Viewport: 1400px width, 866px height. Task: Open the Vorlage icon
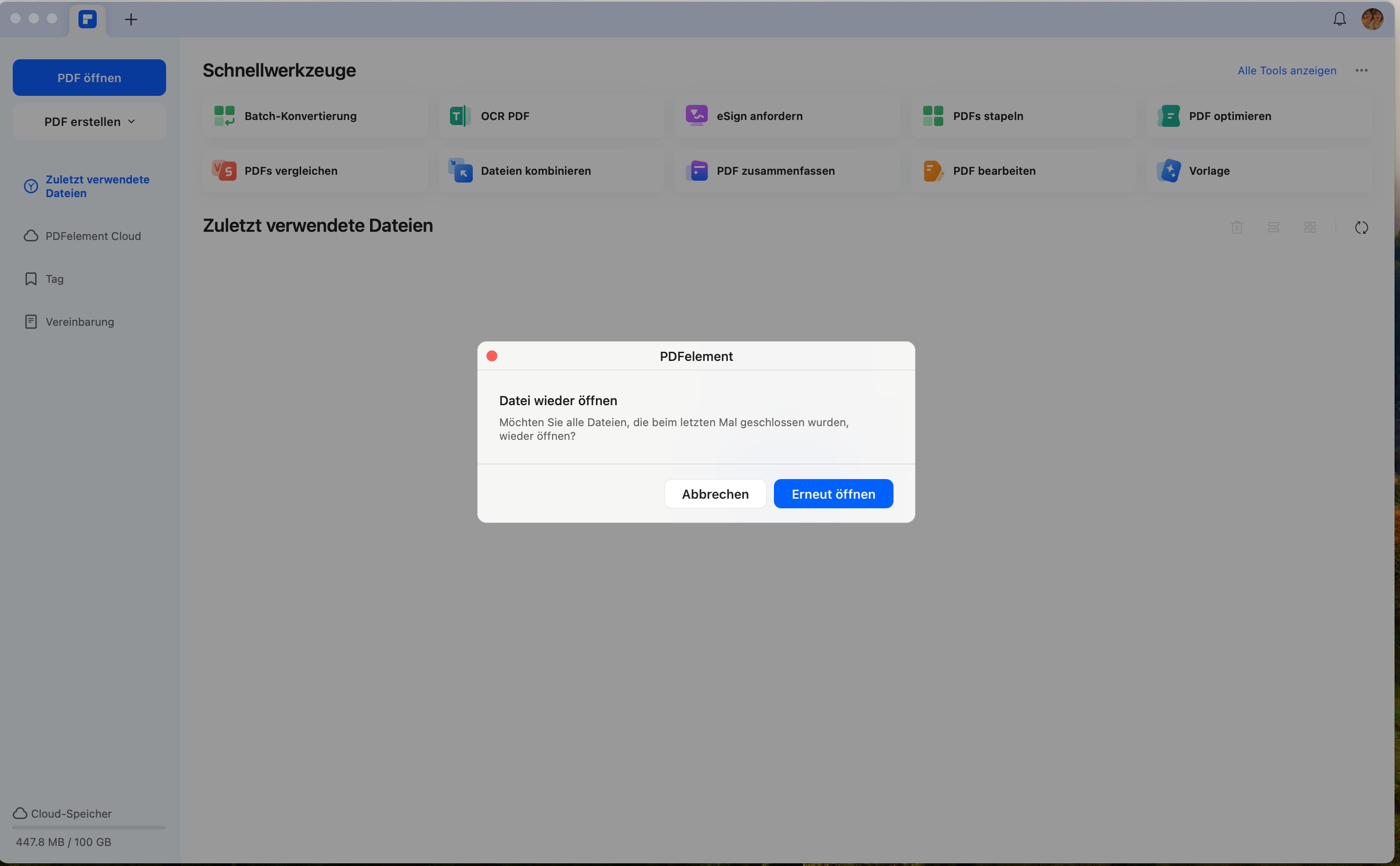coord(1169,171)
